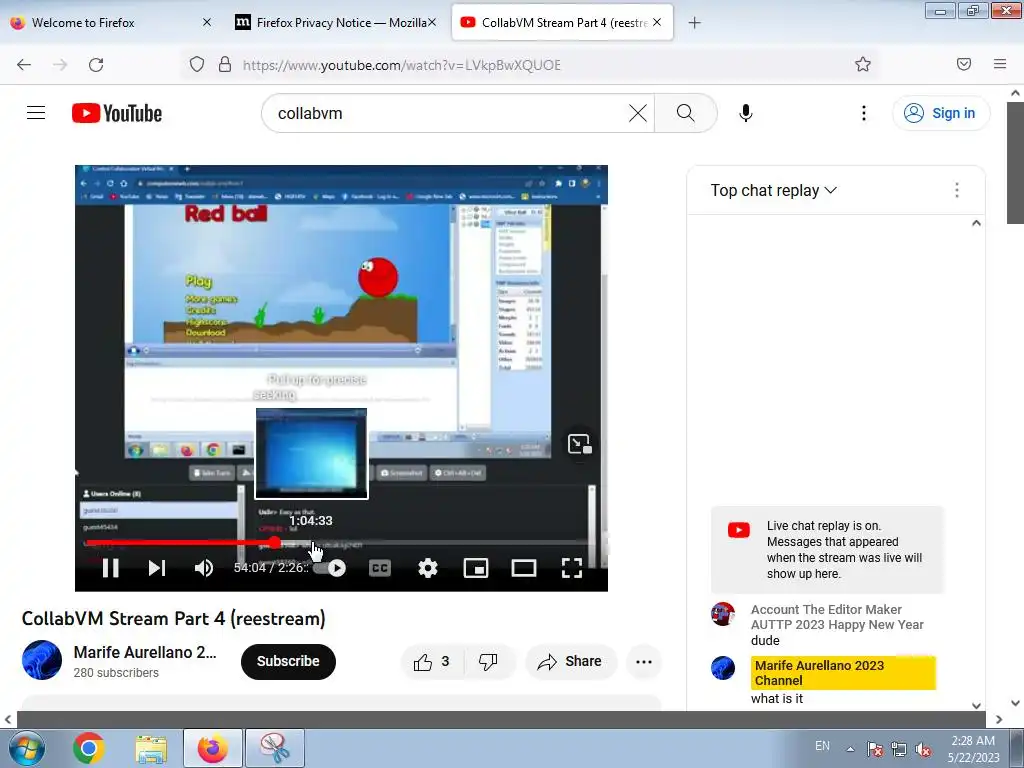Open Snipping Tool from the taskbar

[x=275, y=748]
